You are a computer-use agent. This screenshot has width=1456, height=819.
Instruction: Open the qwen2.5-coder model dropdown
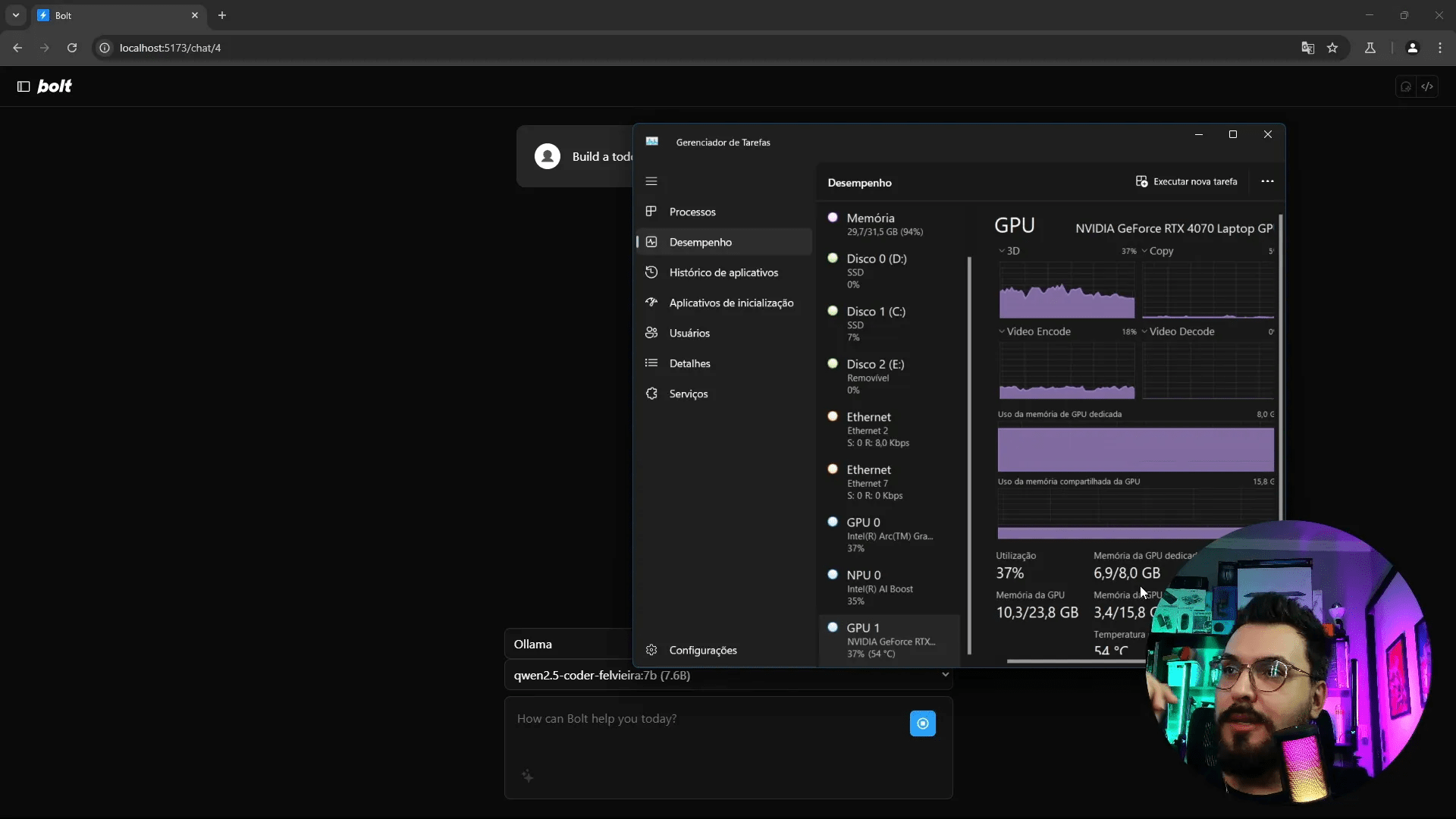tap(728, 675)
